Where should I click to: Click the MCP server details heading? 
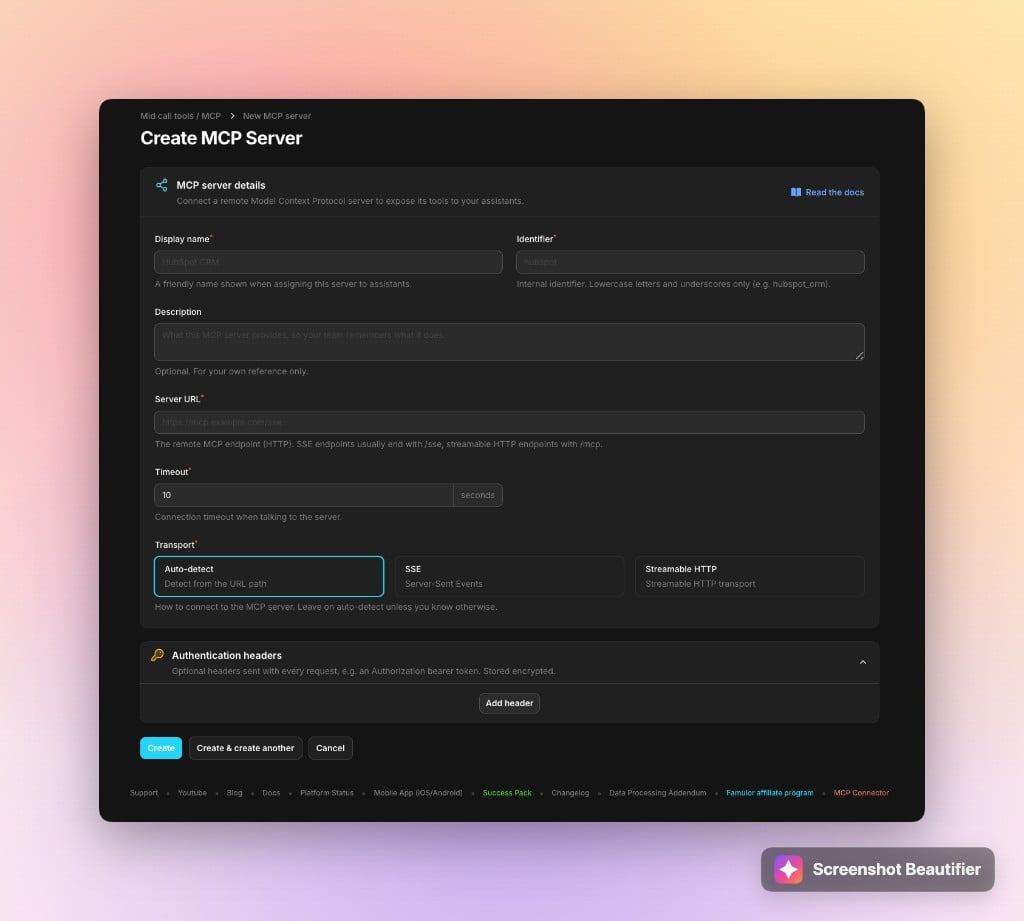pyautogui.click(x=221, y=186)
